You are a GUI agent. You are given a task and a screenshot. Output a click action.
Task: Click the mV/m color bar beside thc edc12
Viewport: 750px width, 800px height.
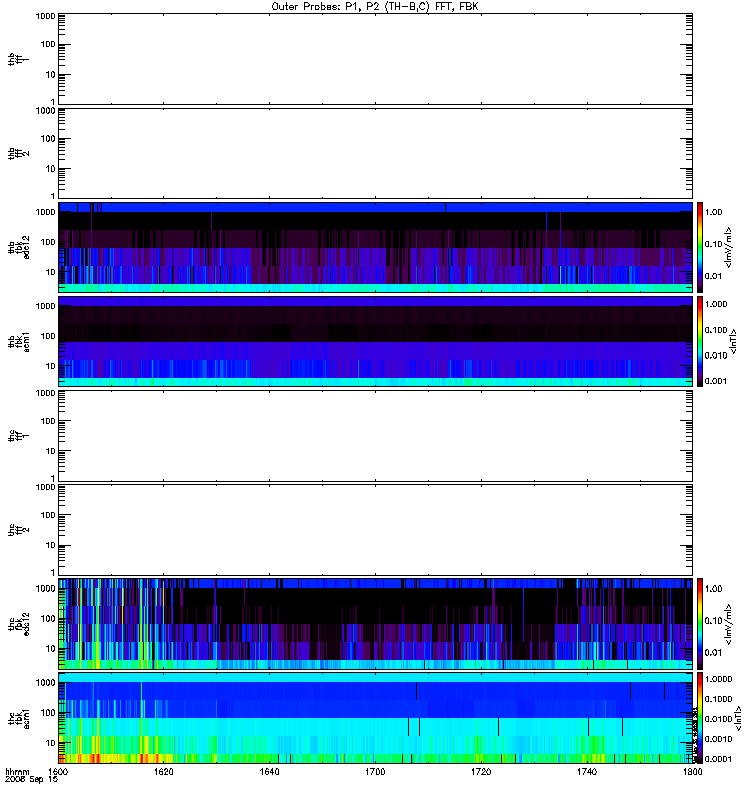700,624
